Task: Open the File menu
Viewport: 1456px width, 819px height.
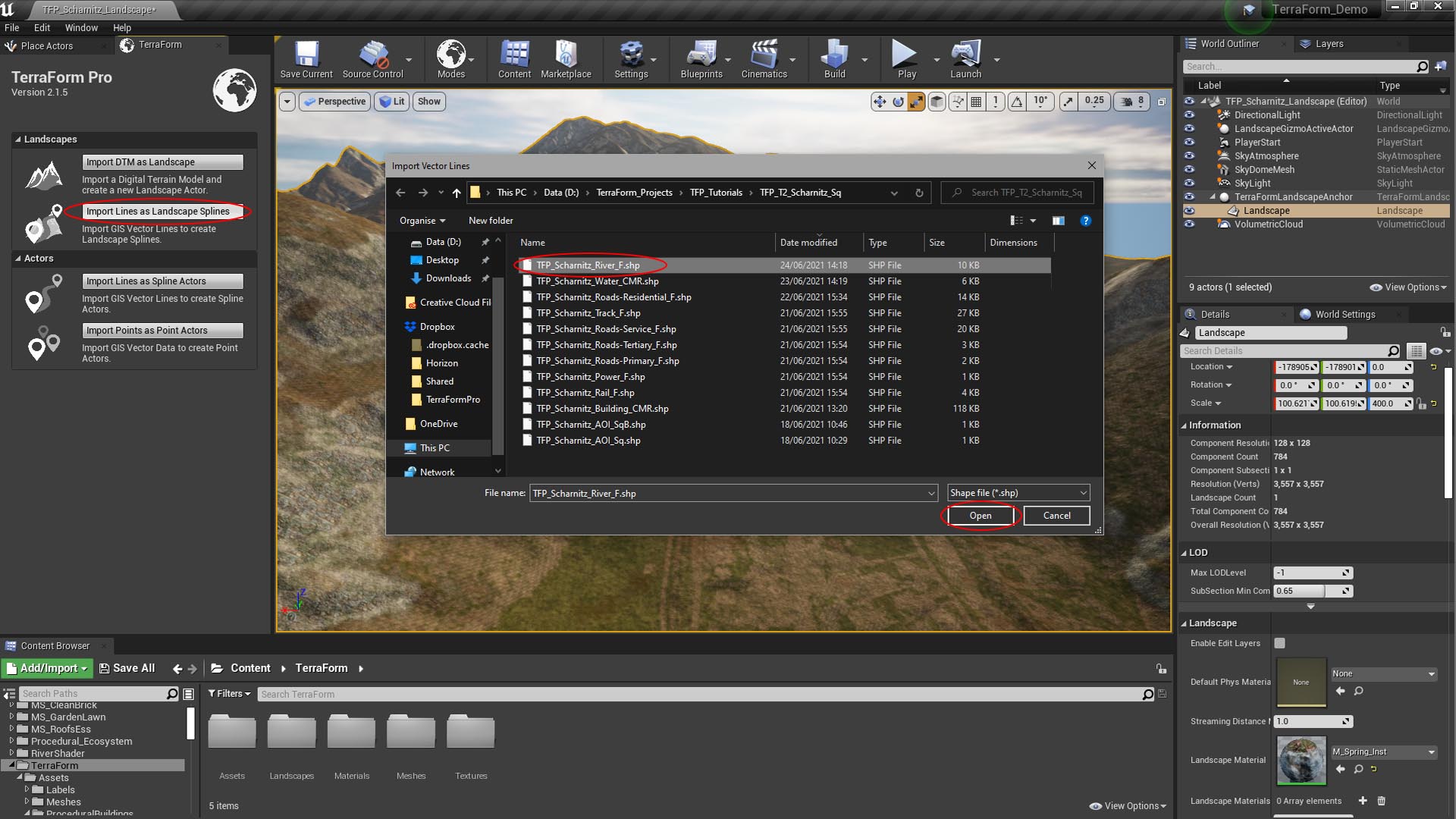Action: [x=12, y=27]
